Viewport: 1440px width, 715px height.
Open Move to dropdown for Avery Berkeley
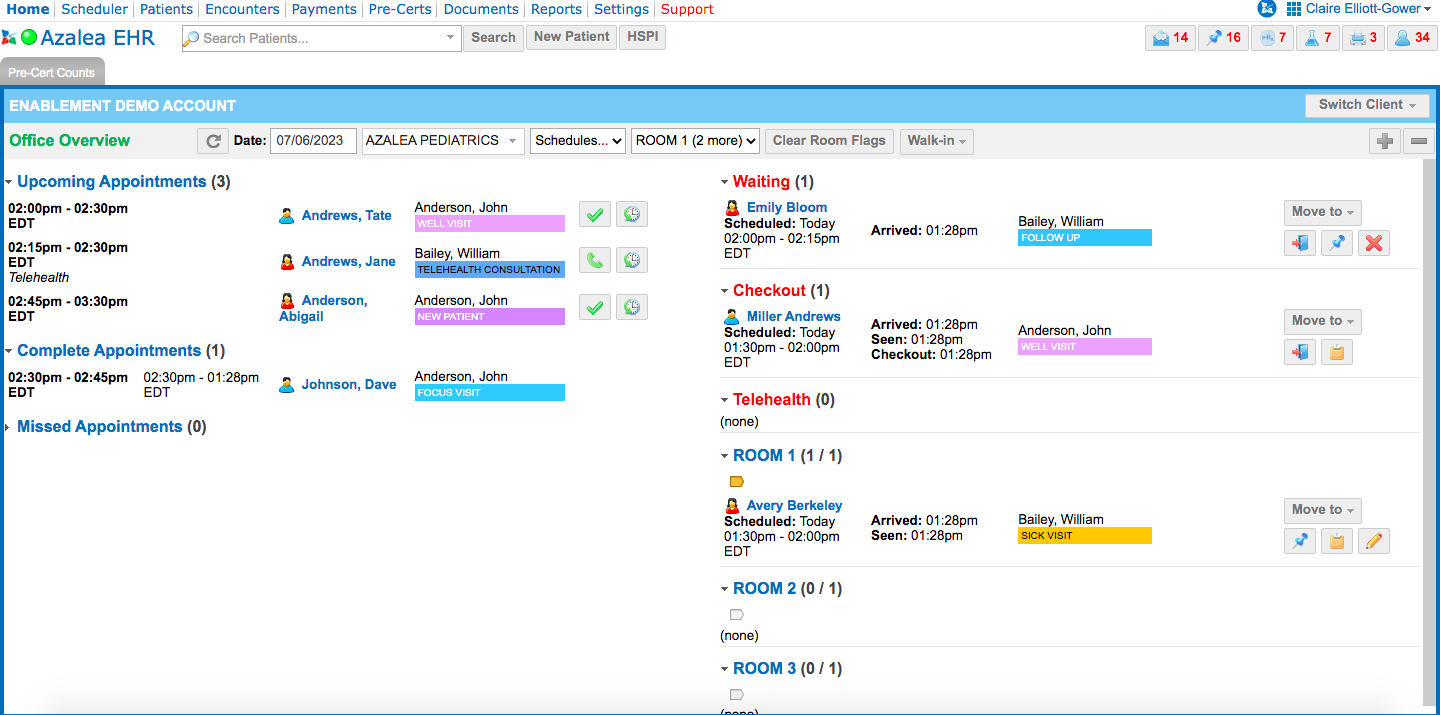click(1322, 510)
